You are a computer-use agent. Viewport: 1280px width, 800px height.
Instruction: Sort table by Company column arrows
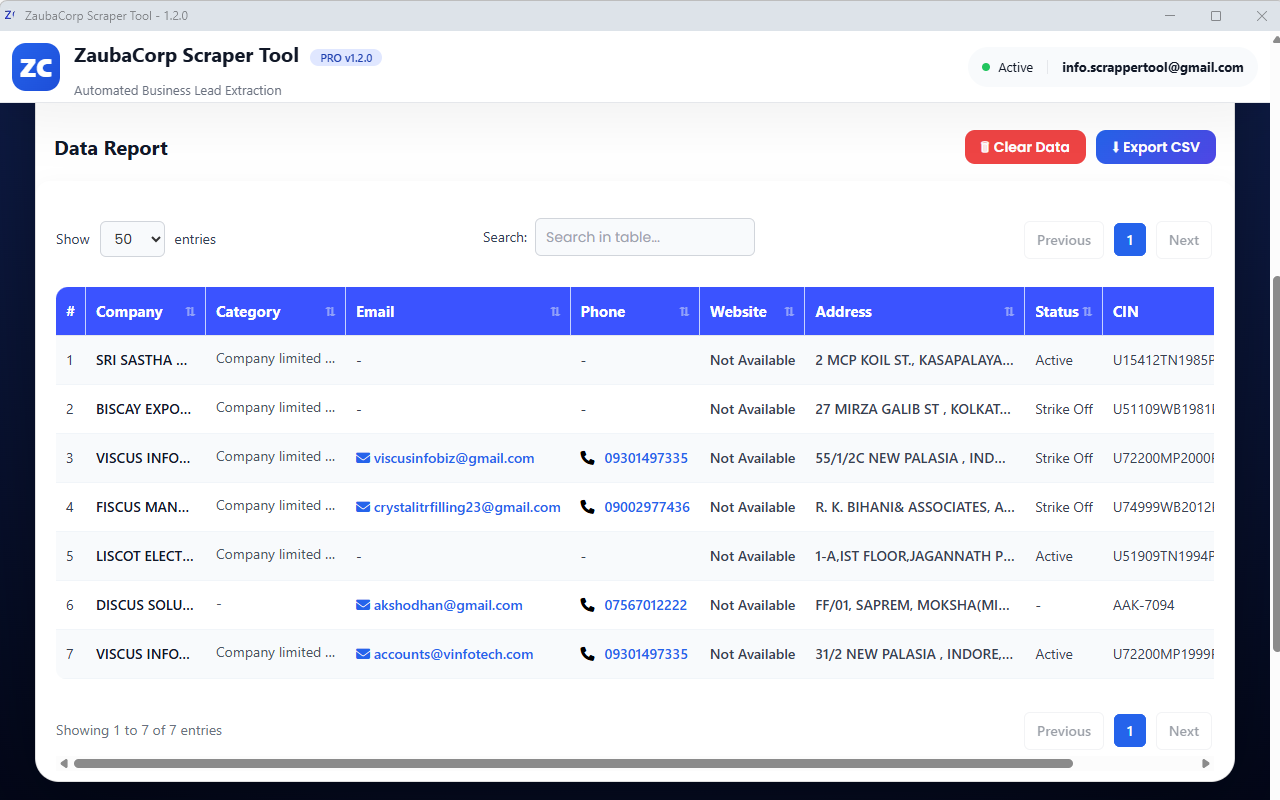pos(190,312)
